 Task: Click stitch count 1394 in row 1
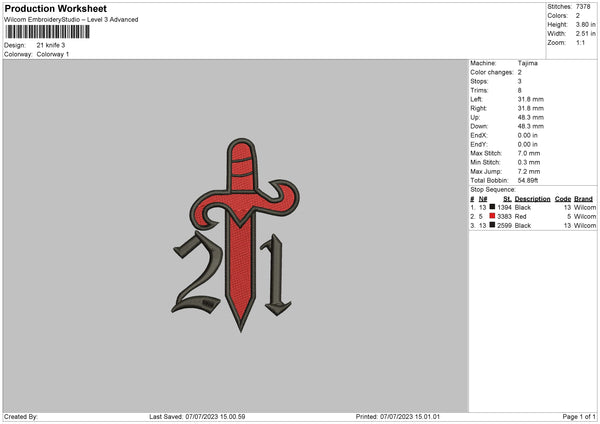(x=504, y=207)
